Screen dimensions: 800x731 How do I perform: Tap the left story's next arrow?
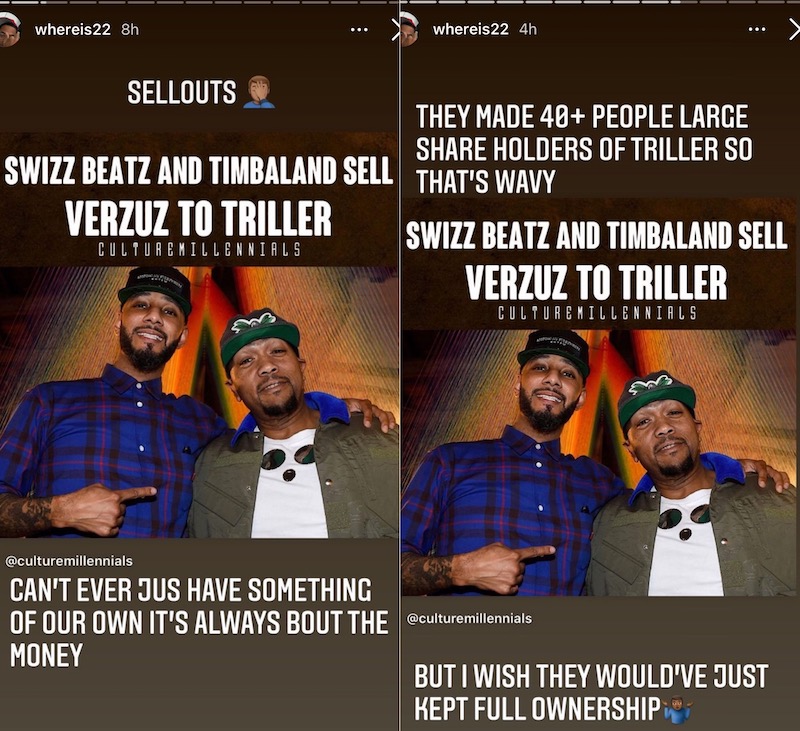tap(396, 31)
